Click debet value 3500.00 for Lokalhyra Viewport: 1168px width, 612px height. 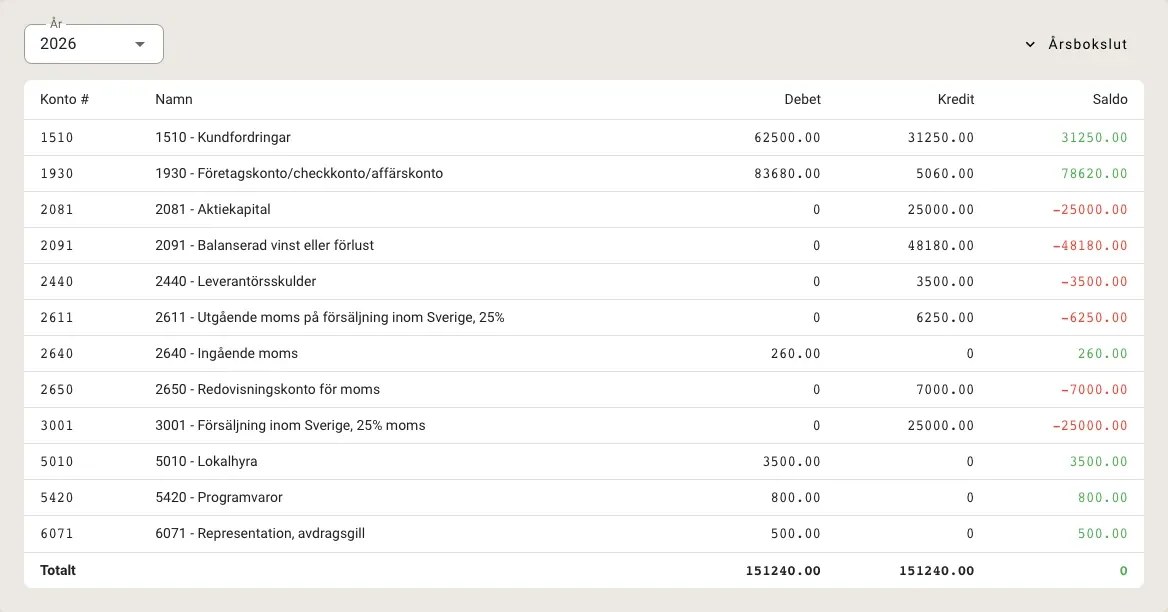pyautogui.click(x=792, y=462)
